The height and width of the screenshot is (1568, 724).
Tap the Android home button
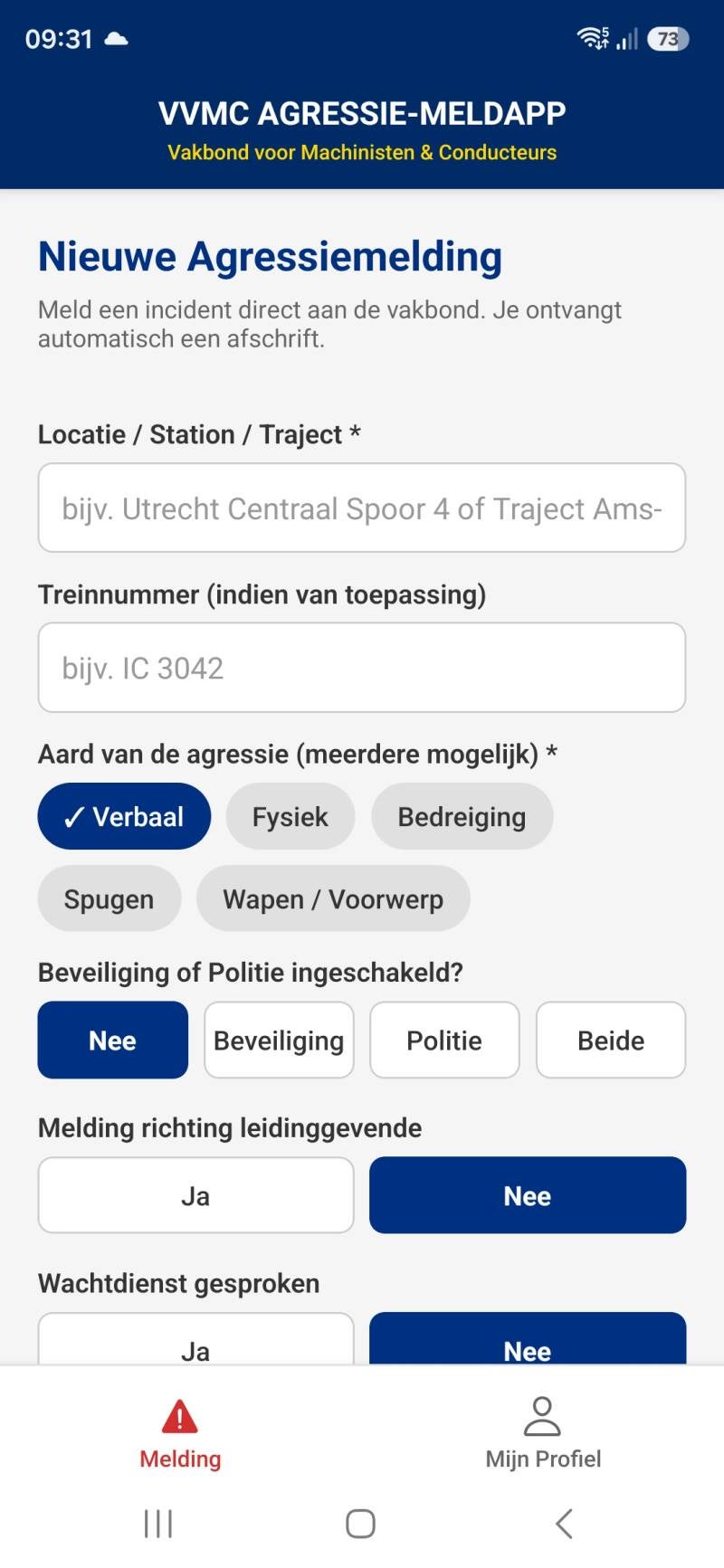pyautogui.click(x=360, y=1524)
